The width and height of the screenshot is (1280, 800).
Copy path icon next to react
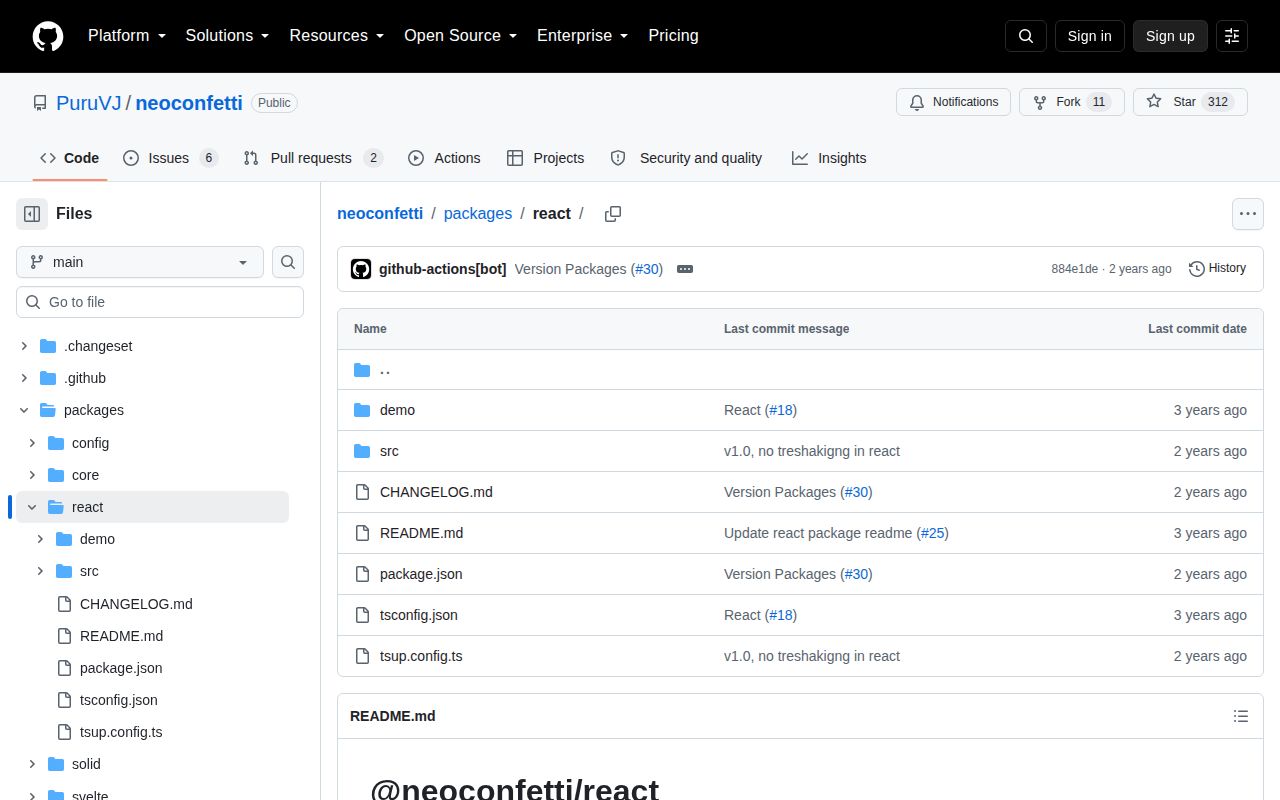(613, 214)
